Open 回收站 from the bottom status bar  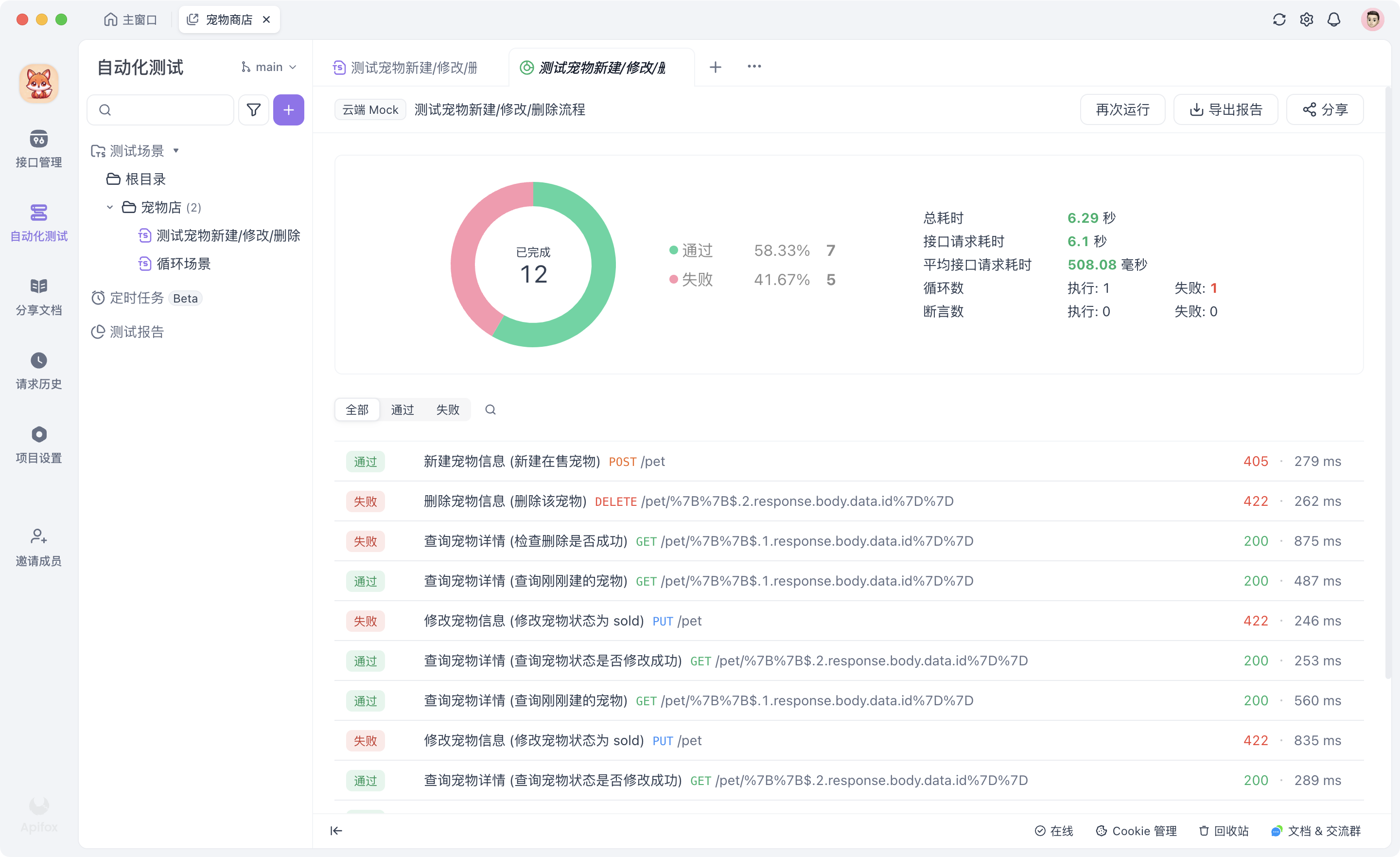[1223, 830]
